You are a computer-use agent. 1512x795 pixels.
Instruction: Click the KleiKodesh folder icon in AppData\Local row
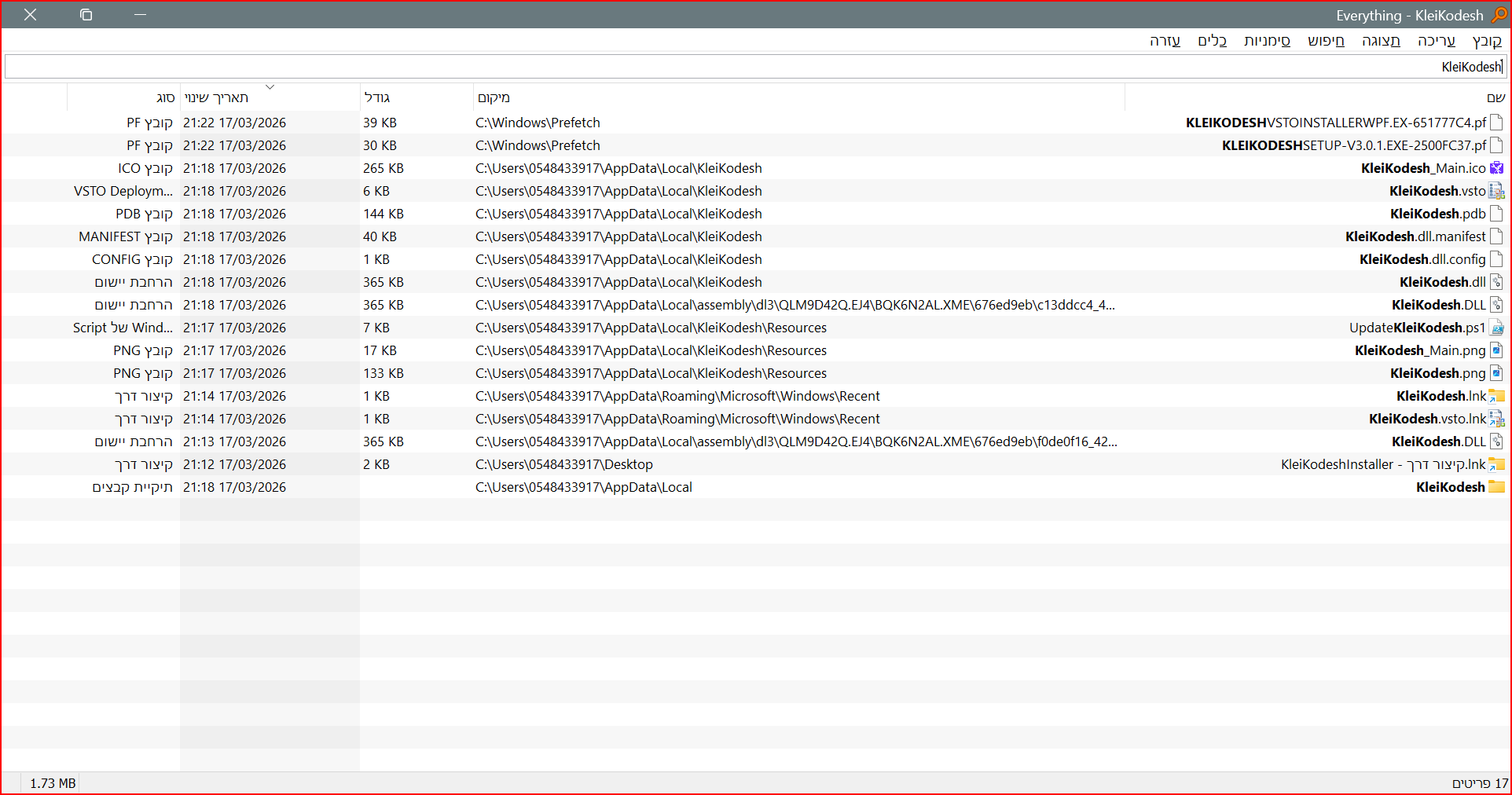pos(1497,487)
